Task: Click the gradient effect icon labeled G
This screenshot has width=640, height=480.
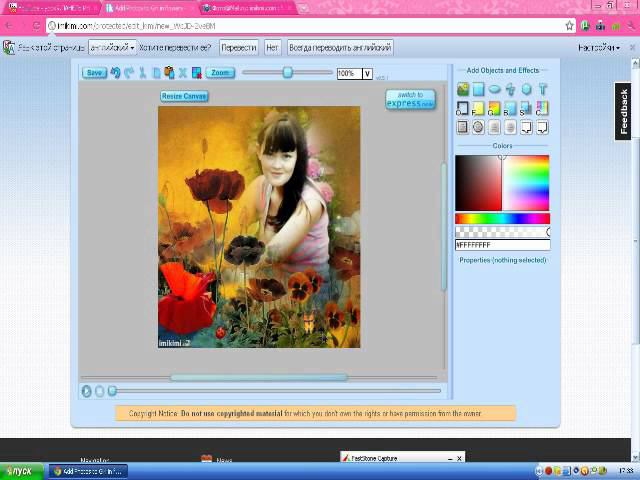Action: (x=494, y=108)
